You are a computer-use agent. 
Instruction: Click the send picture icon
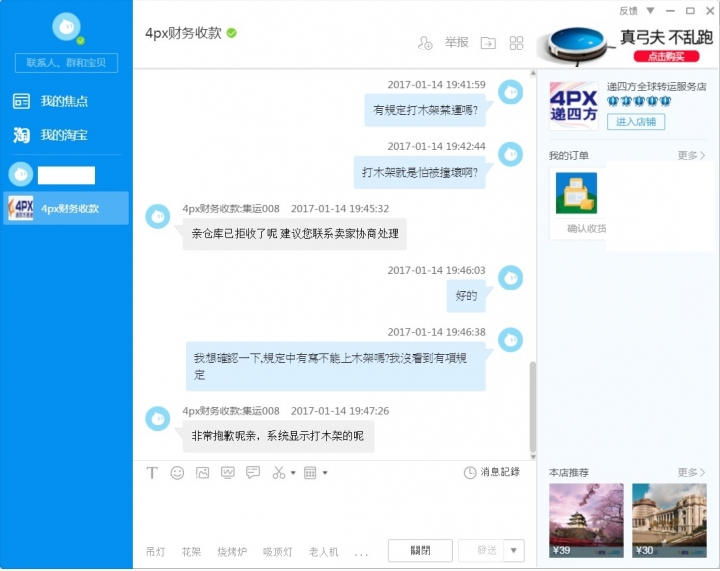click(x=202, y=473)
